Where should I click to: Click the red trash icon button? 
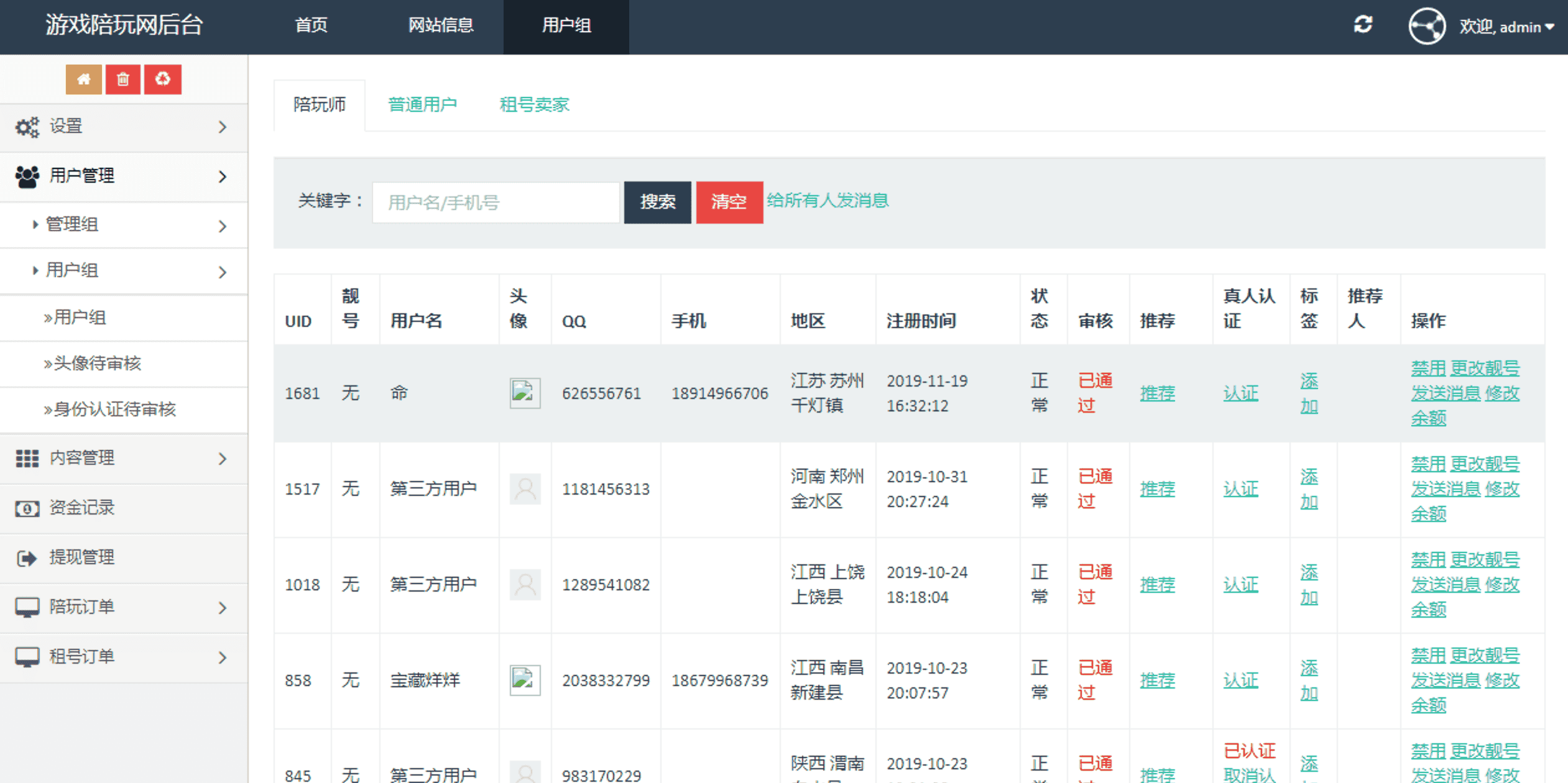click(x=123, y=79)
